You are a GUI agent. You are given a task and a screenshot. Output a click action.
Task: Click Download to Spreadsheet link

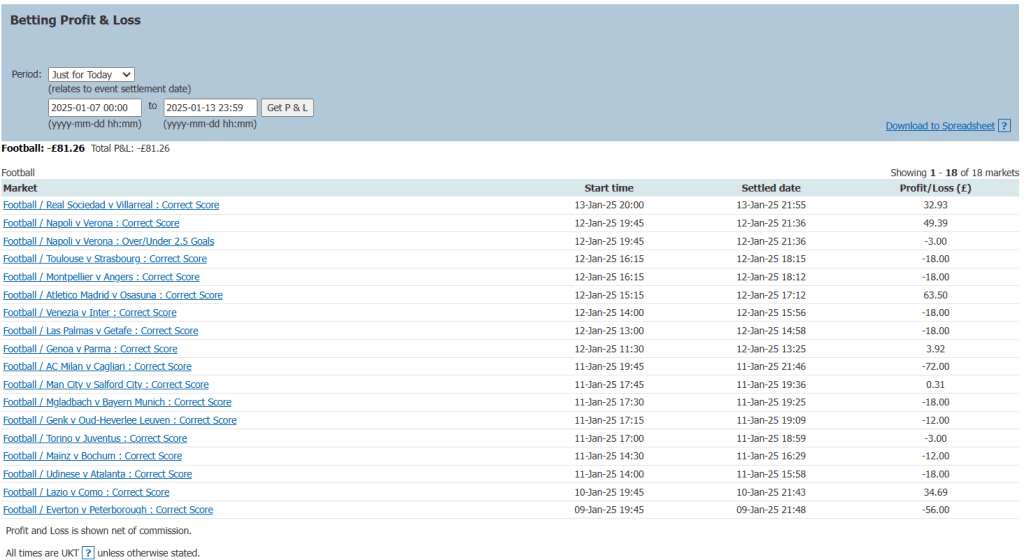[939, 126]
